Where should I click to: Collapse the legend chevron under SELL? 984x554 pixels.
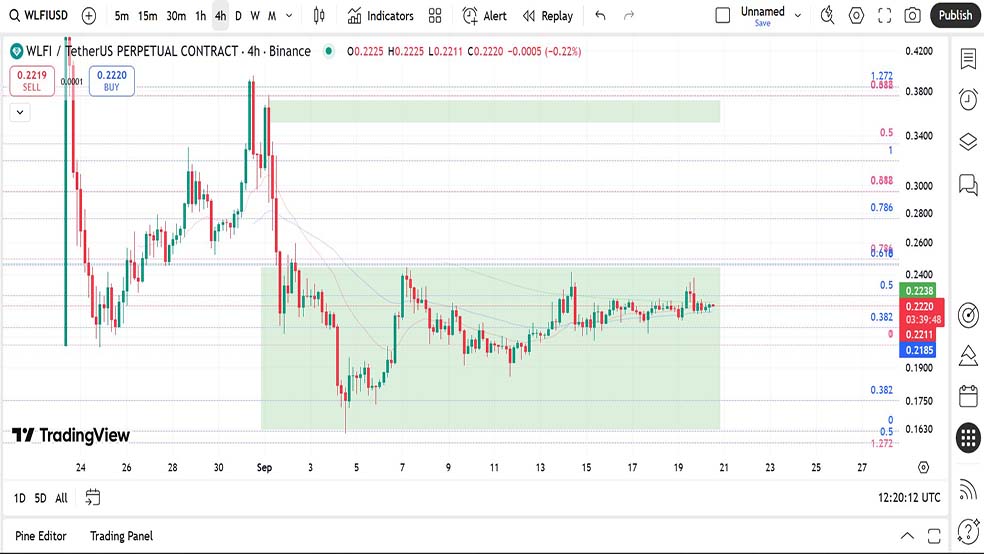(20, 112)
